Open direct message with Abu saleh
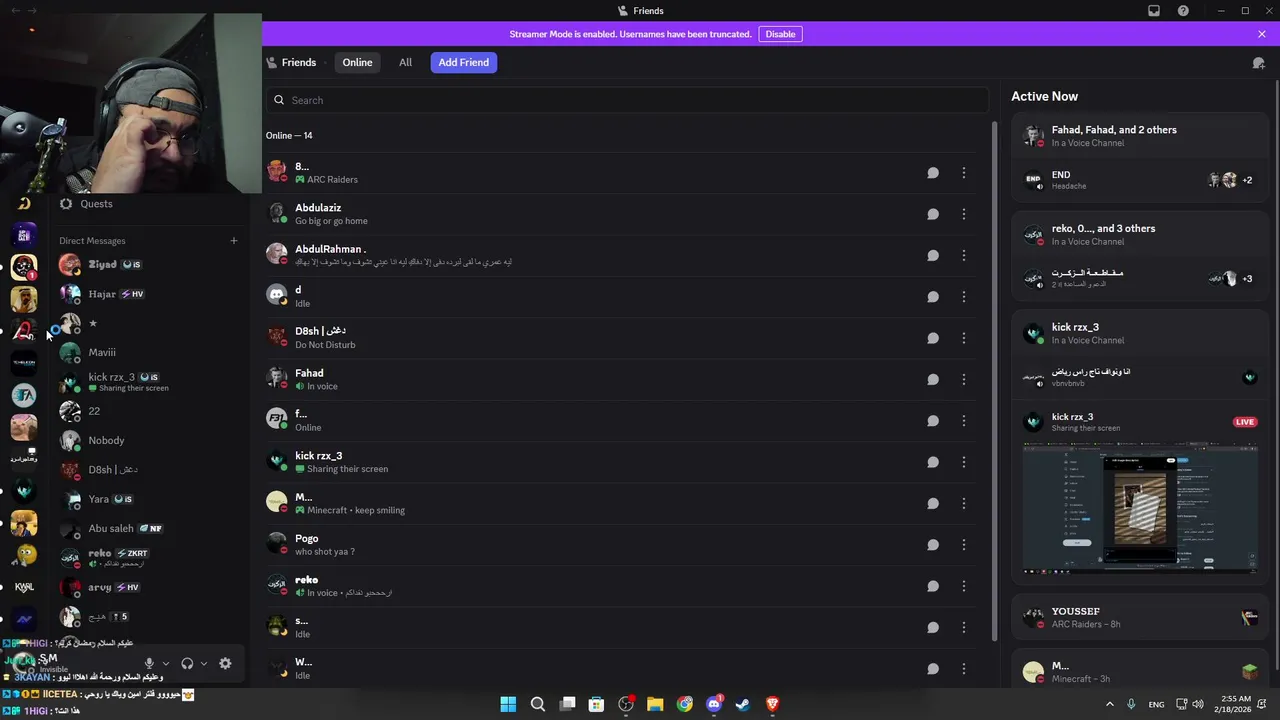The height and width of the screenshot is (720, 1280). pyautogui.click(x=150, y=528)
